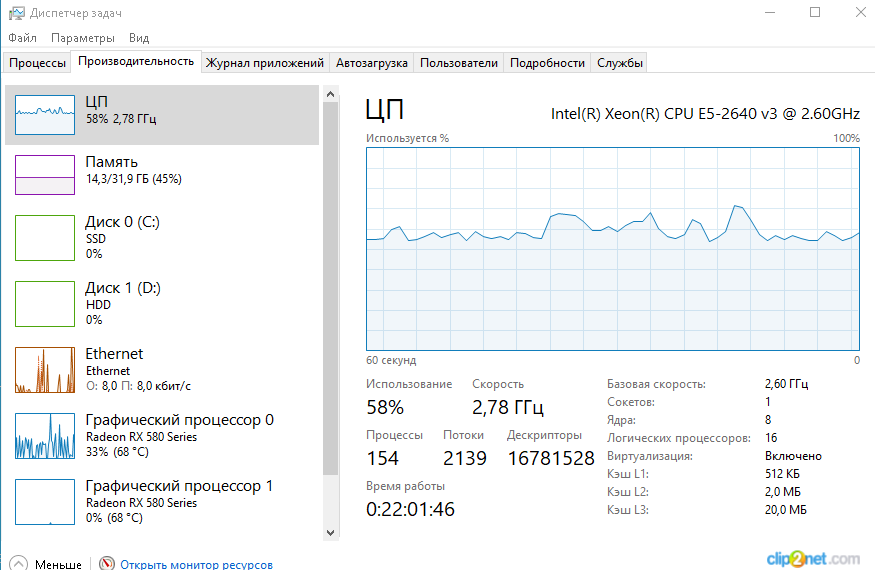Click the resource monitor icon at bottom
875x570 pixels.
coord(107,564)
